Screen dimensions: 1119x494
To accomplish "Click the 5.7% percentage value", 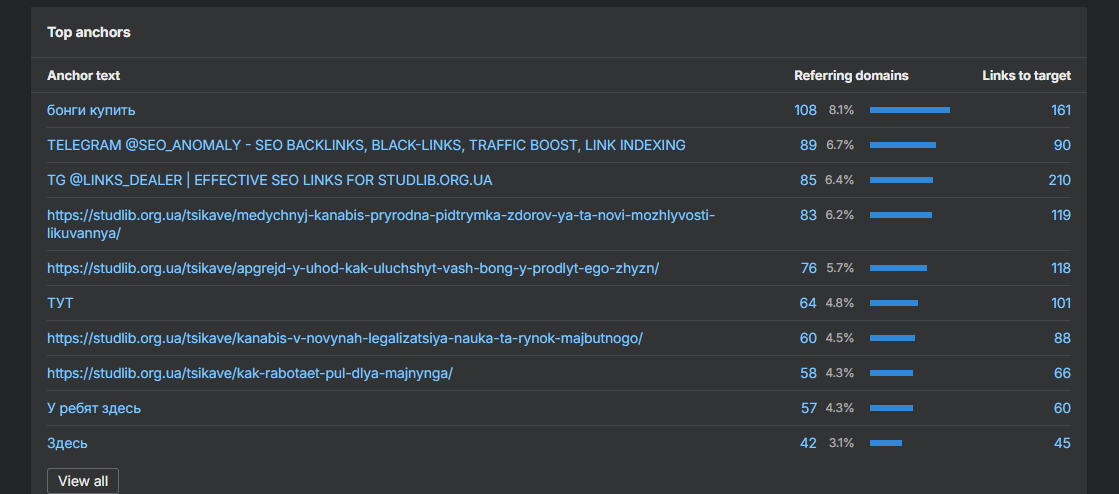I will tap(841, 268).
